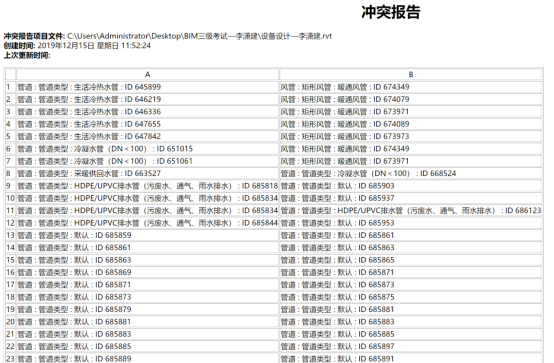This screenshot has width=554, height=363.
Task: Click the 采暖供回水管 cell ID 663527
Action: pos(148,174)
